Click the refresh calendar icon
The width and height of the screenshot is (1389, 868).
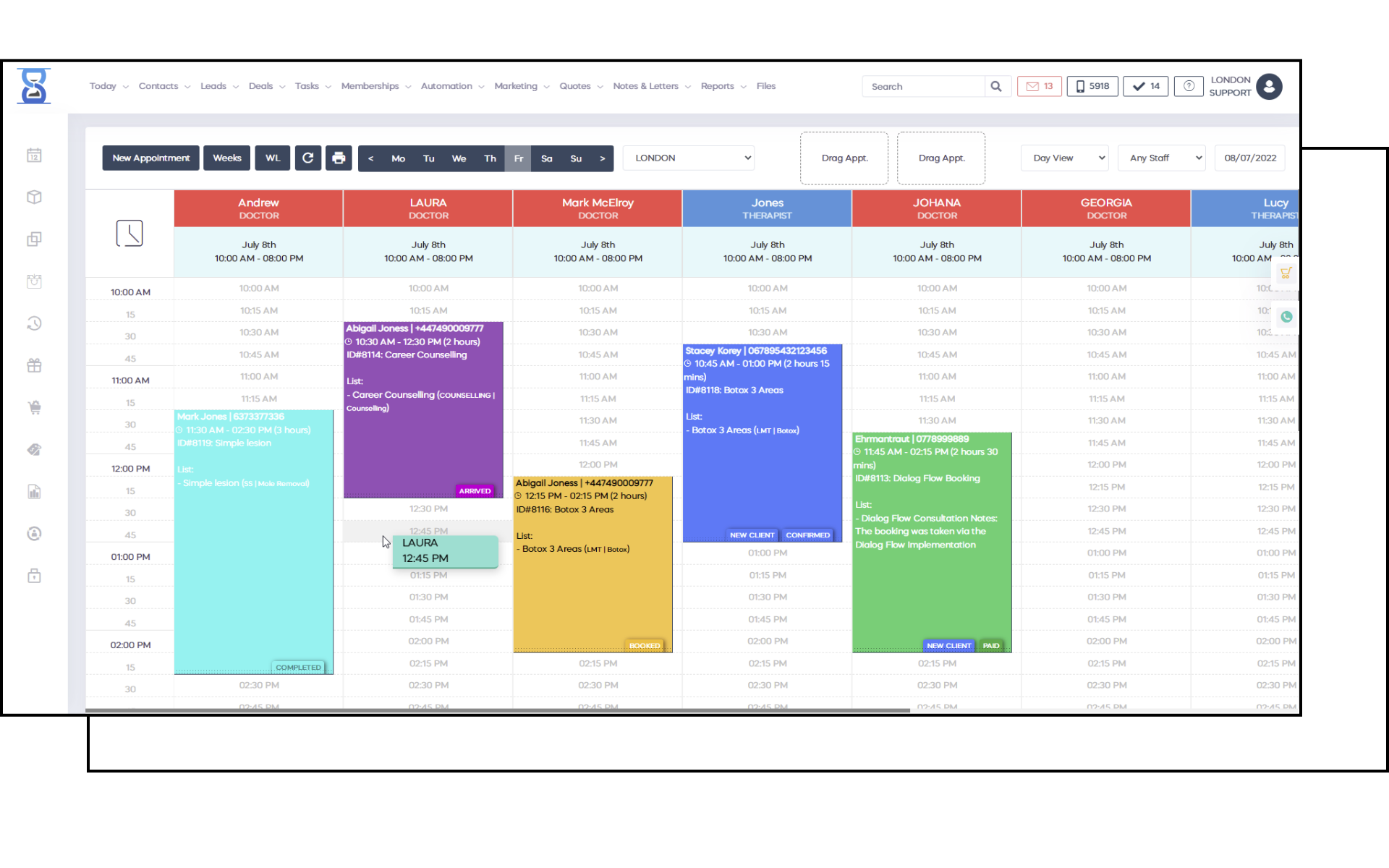[307, 158]
